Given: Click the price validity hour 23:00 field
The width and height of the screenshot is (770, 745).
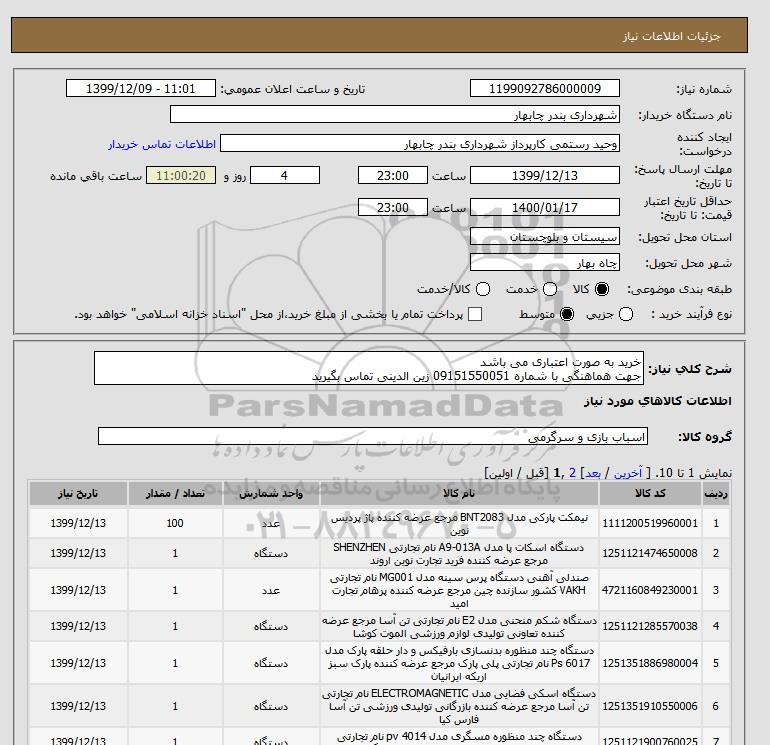Looking at the screenshot, I should coord(393,207).
